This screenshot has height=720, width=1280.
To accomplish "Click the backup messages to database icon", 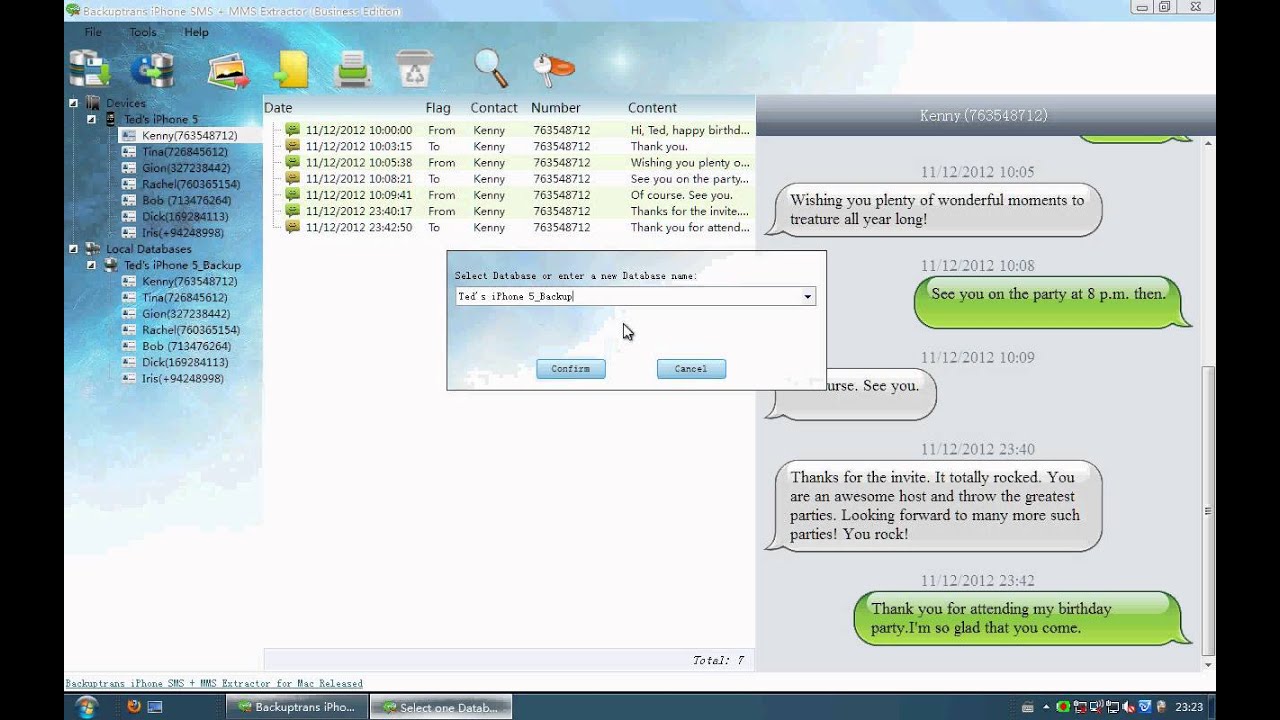I will 90,69.
